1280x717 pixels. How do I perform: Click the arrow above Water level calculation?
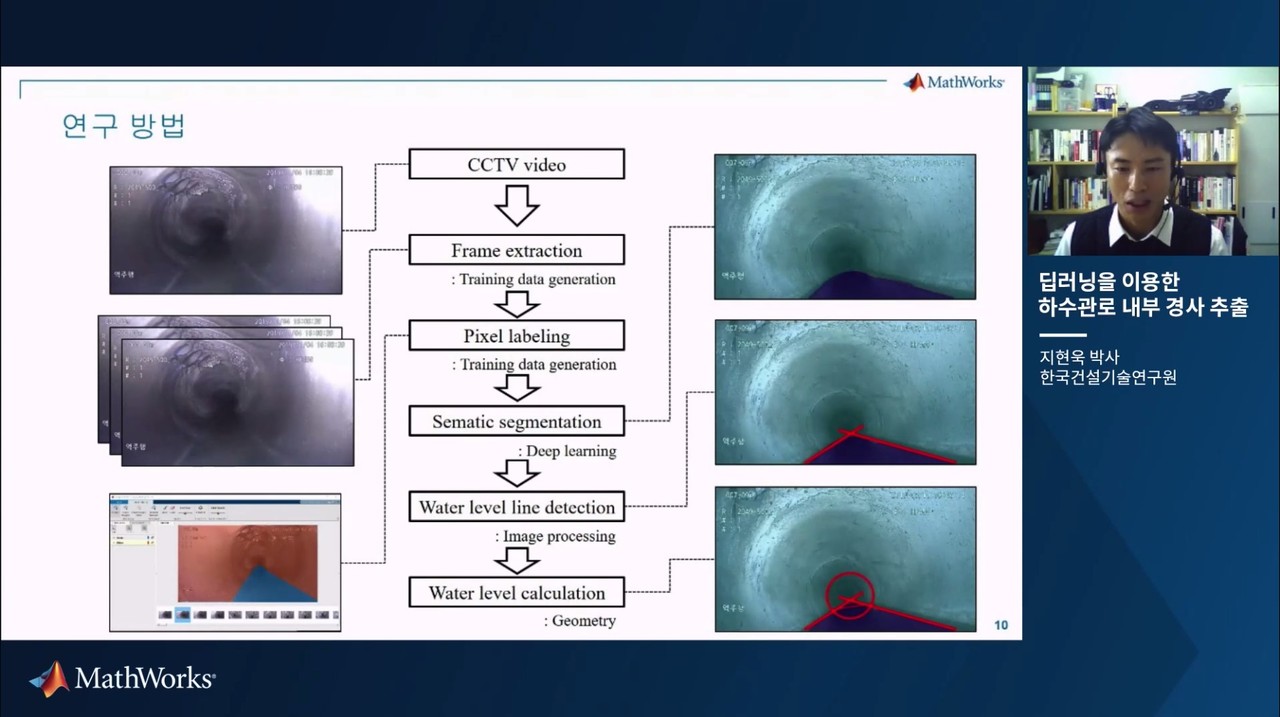coord(517,560)
